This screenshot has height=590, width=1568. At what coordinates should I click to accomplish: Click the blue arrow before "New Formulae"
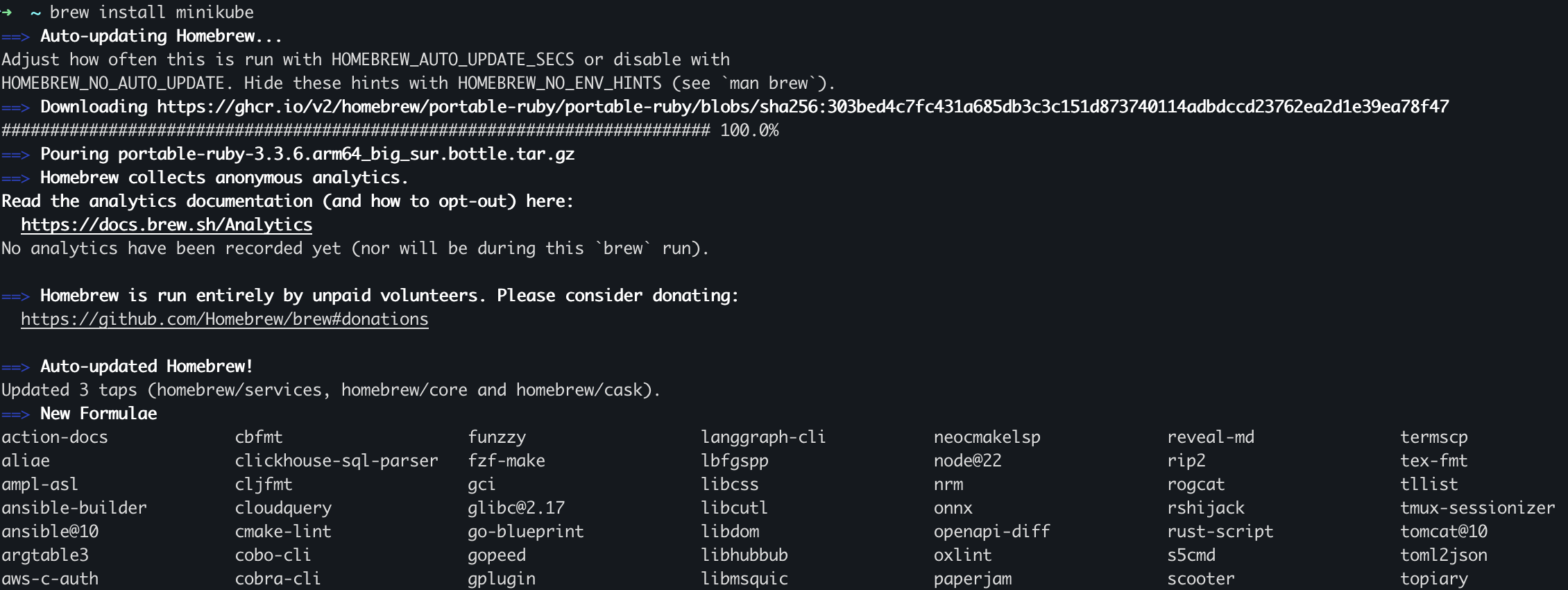tap(15, 414)
